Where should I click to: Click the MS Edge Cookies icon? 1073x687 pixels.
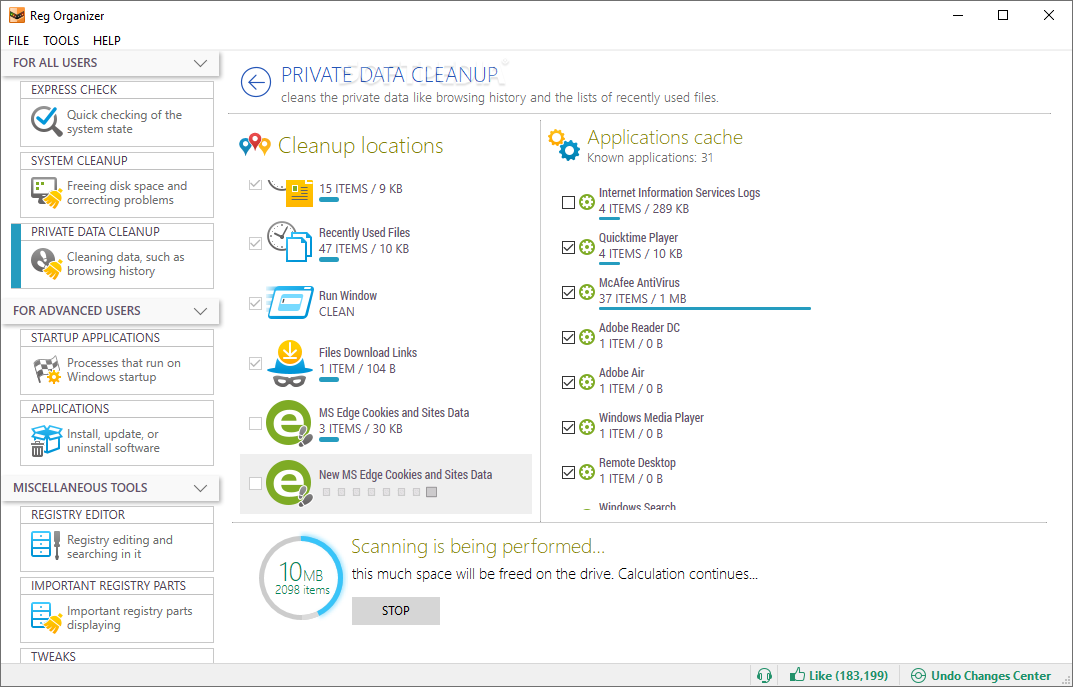click(x=289, y=424)
